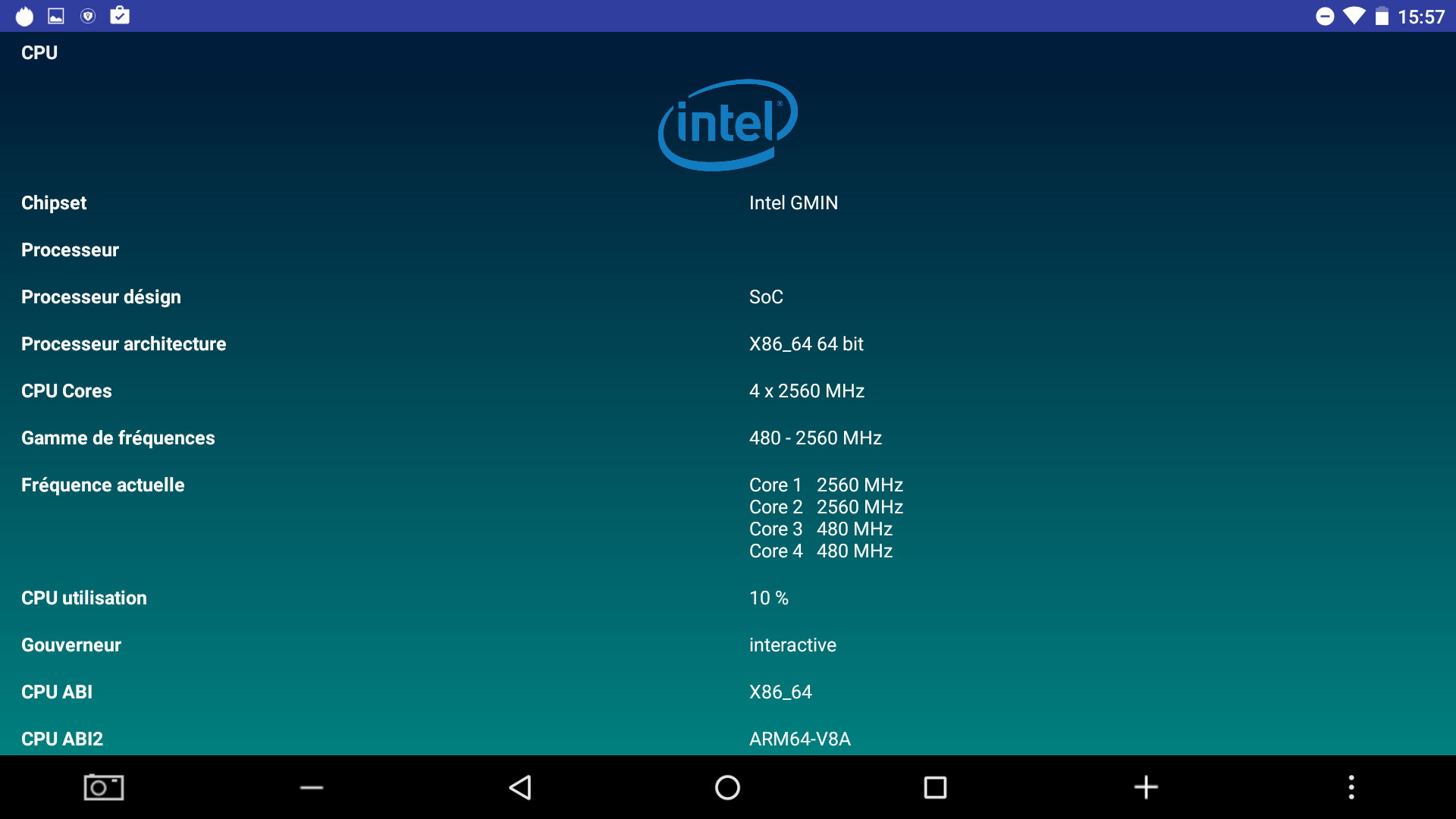Tap the battery icon in status bar
The height and width of the screenshot is (819, 1456).
click(x=1382, y=17)
